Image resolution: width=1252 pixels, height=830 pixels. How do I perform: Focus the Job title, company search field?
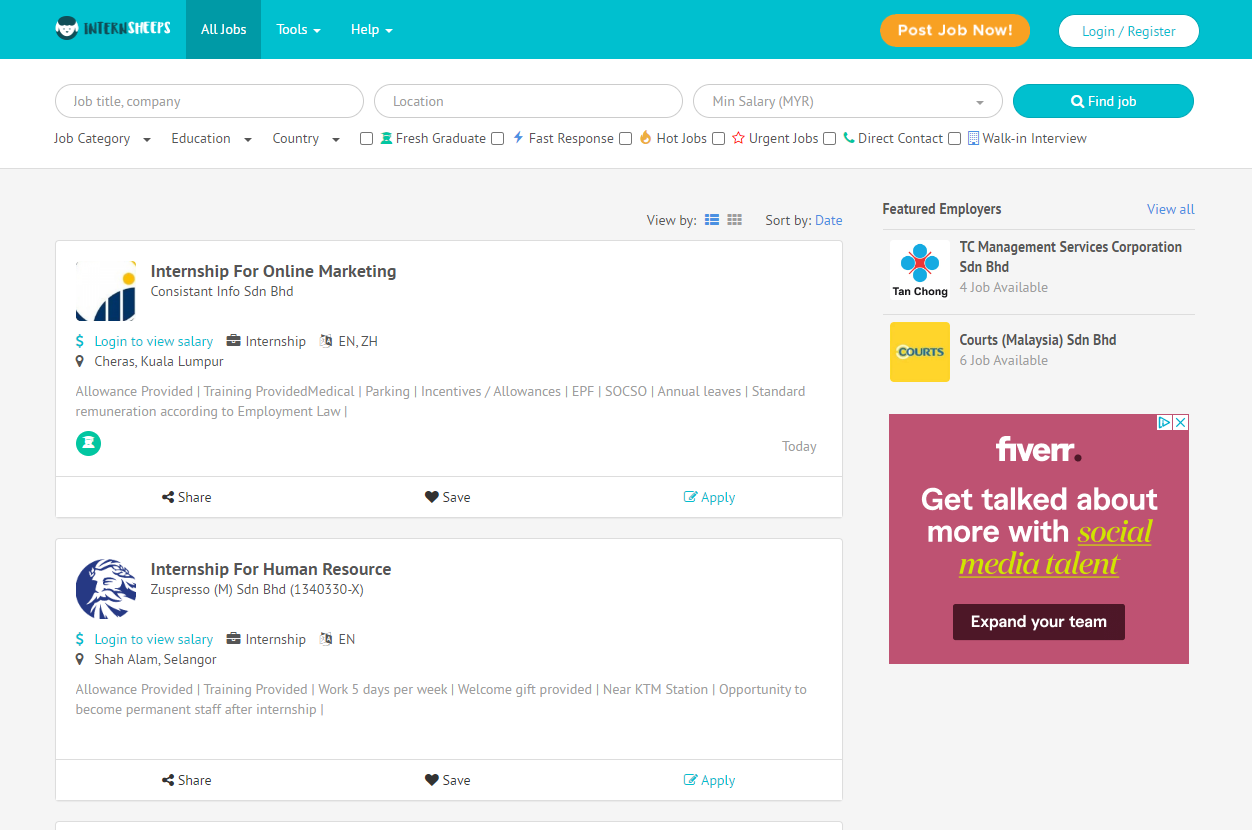[209, 101]
